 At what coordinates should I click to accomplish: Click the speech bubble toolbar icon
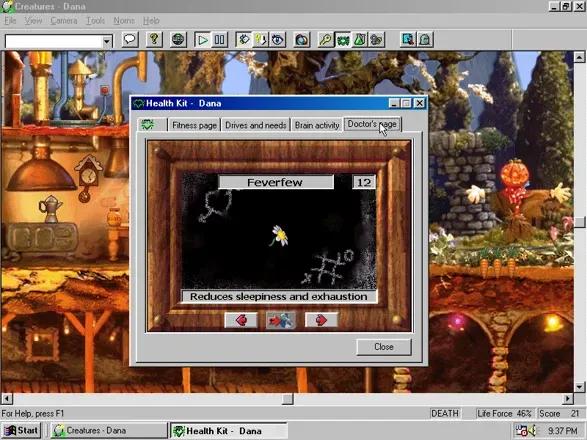point(130,39)
